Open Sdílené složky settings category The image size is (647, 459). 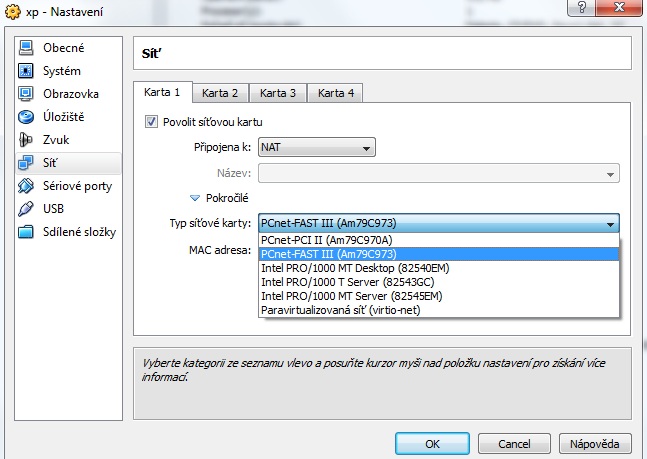pos(68,232)
